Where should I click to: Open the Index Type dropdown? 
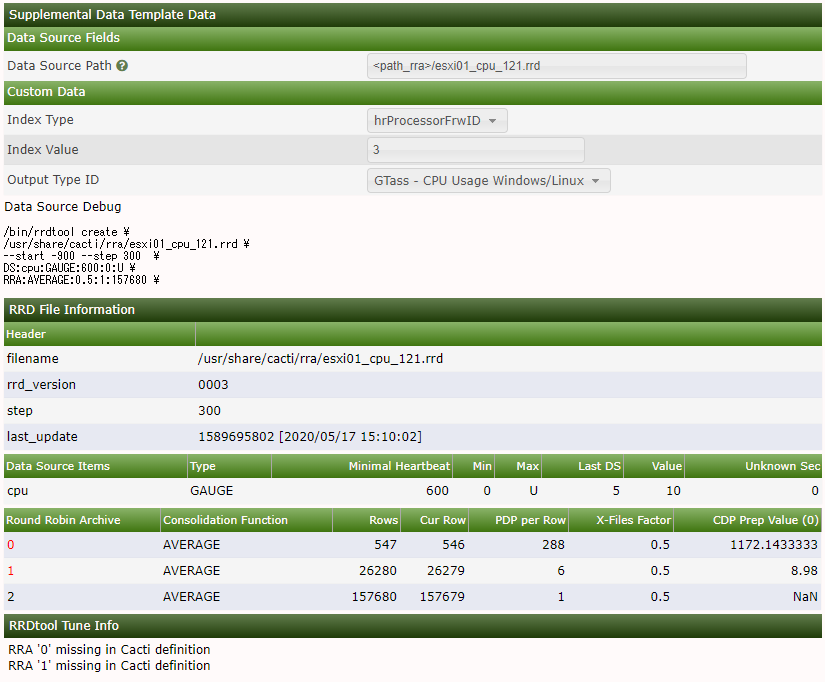(437, 121)
